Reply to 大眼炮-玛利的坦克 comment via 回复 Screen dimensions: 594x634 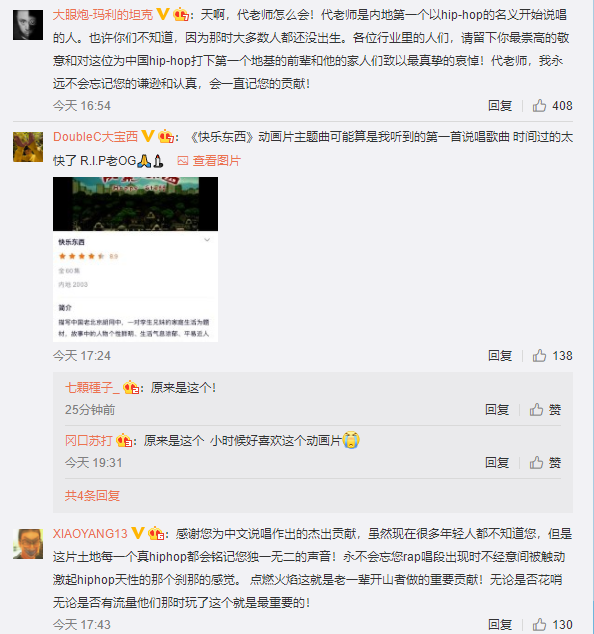click(x=500, y=106)
